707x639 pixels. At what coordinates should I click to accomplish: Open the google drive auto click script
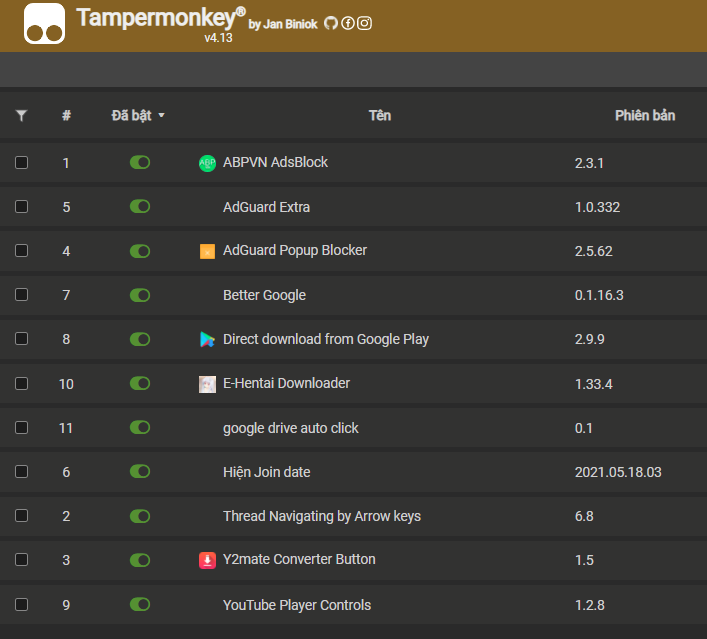tap(291, 428)
